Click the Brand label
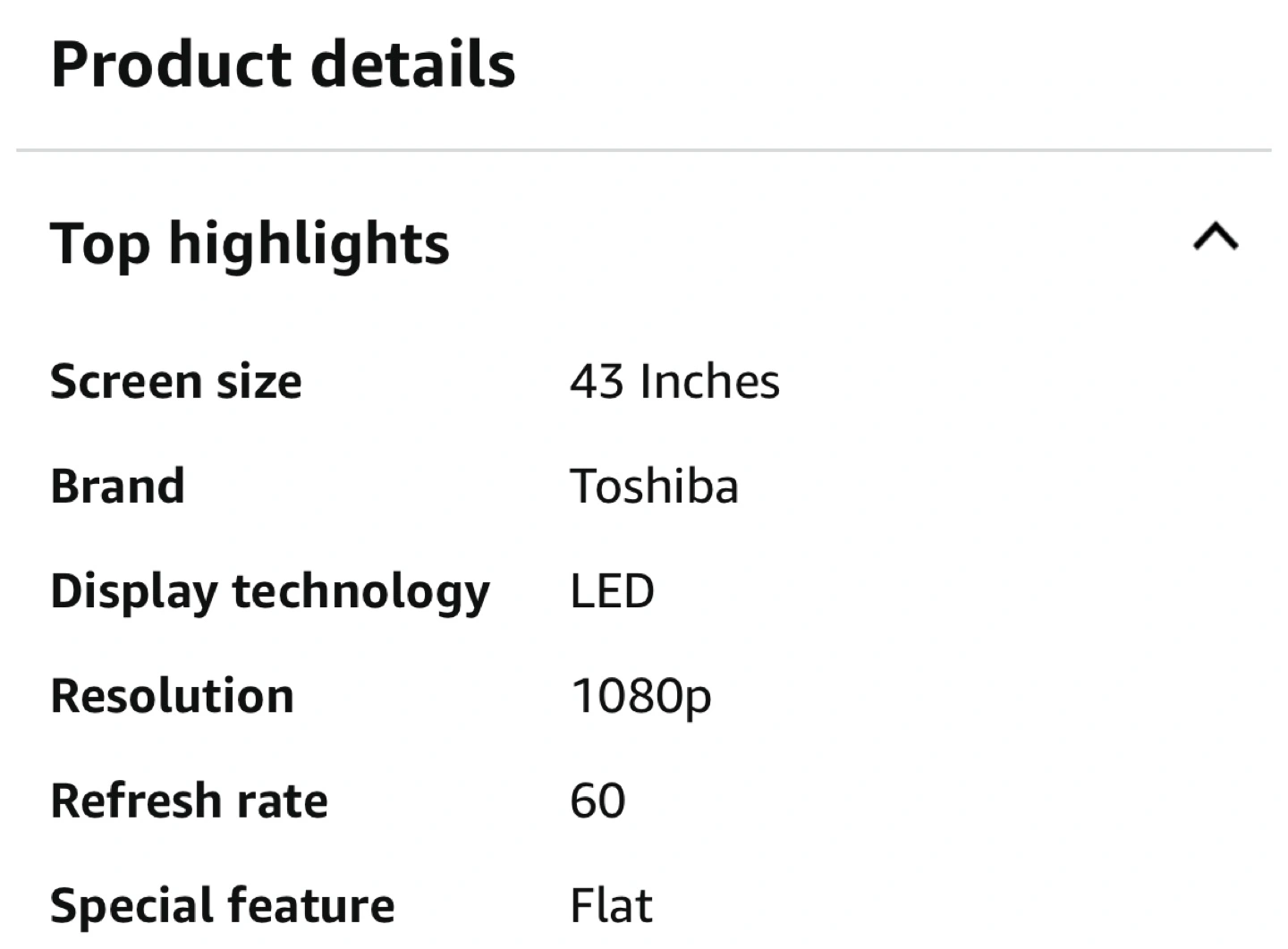Screen dimensions: 1288x949 tap(118, 487)
